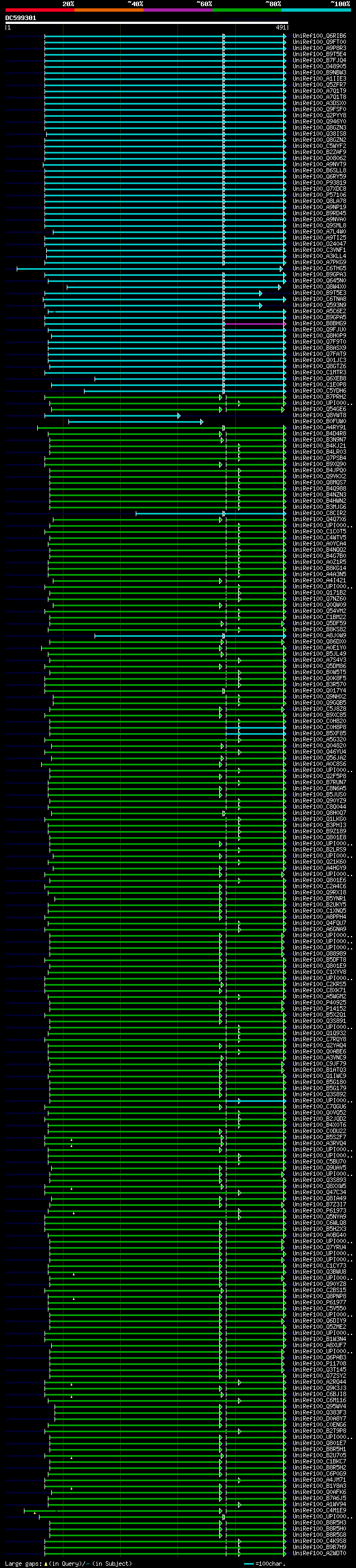Open hit UniRef100_Q6RIB6
356x1568 pixels.
click(319, 36)
